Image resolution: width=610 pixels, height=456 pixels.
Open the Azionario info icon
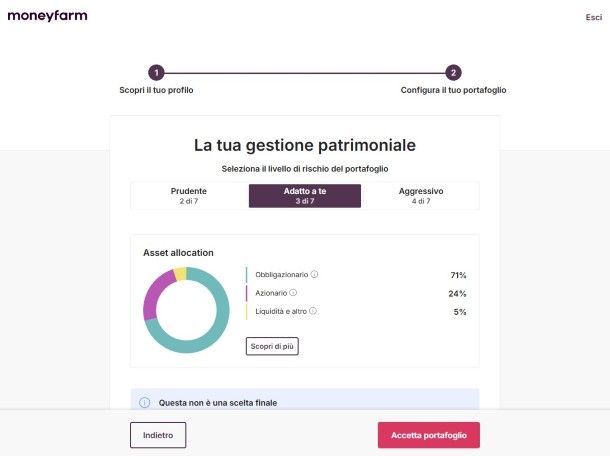tap(293, 293)
